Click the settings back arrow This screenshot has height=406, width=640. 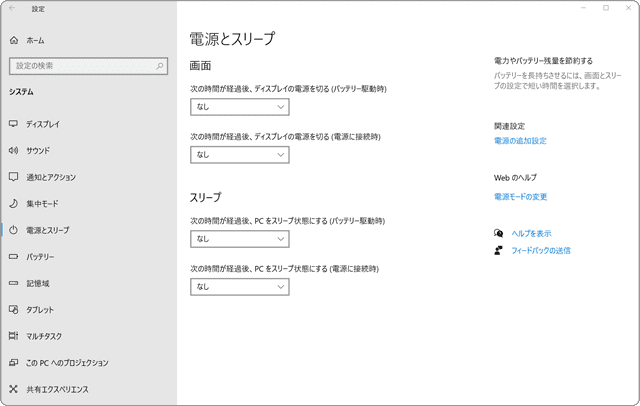tap(12, 8)
